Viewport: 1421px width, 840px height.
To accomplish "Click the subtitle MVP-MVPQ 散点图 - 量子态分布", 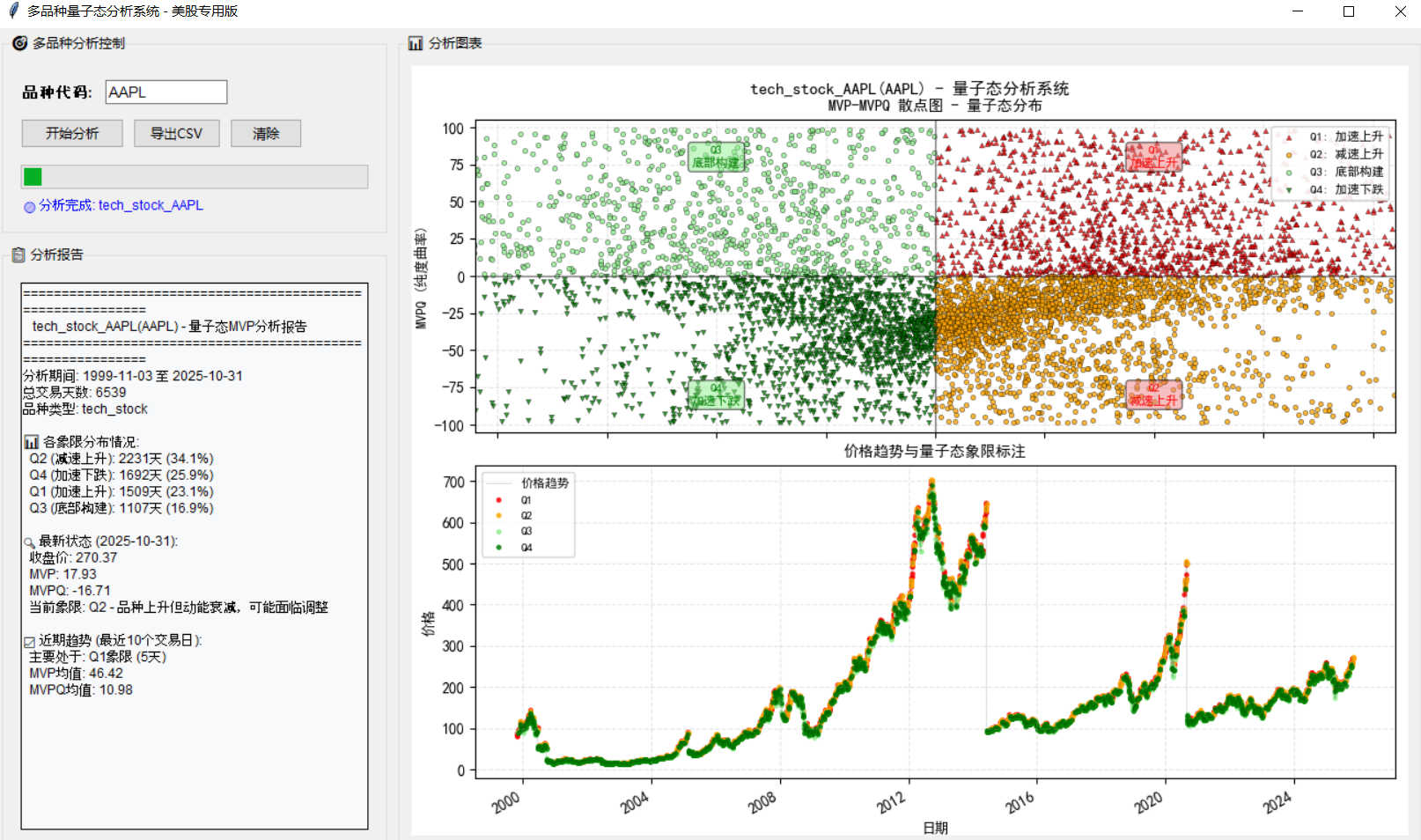I will click(x=935, y=106).
